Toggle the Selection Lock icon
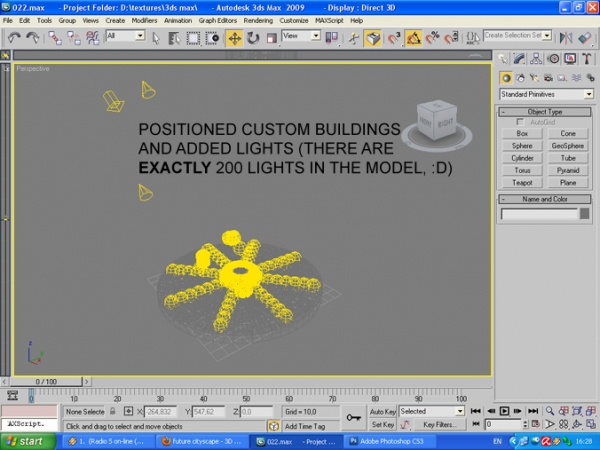 tap(112, 411)
